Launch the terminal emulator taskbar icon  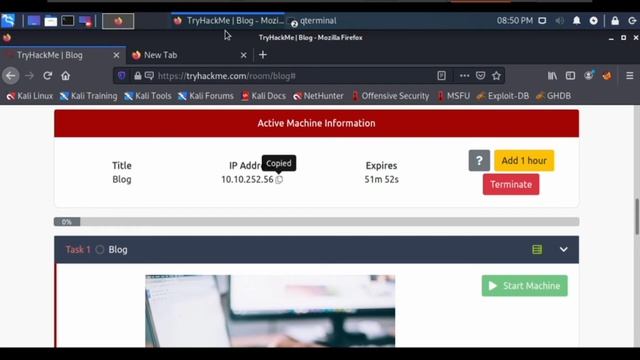(68, 21)
